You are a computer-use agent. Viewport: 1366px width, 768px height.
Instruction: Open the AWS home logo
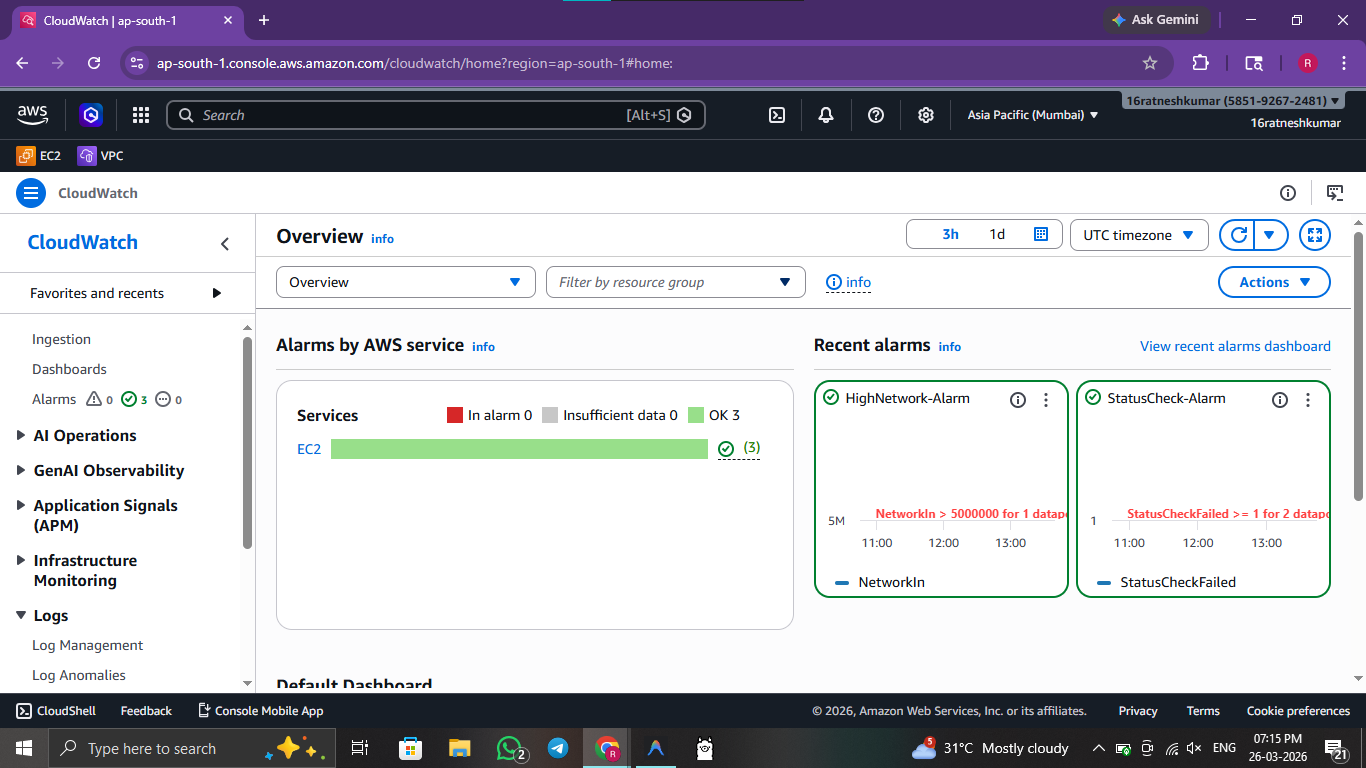(32, 115)
